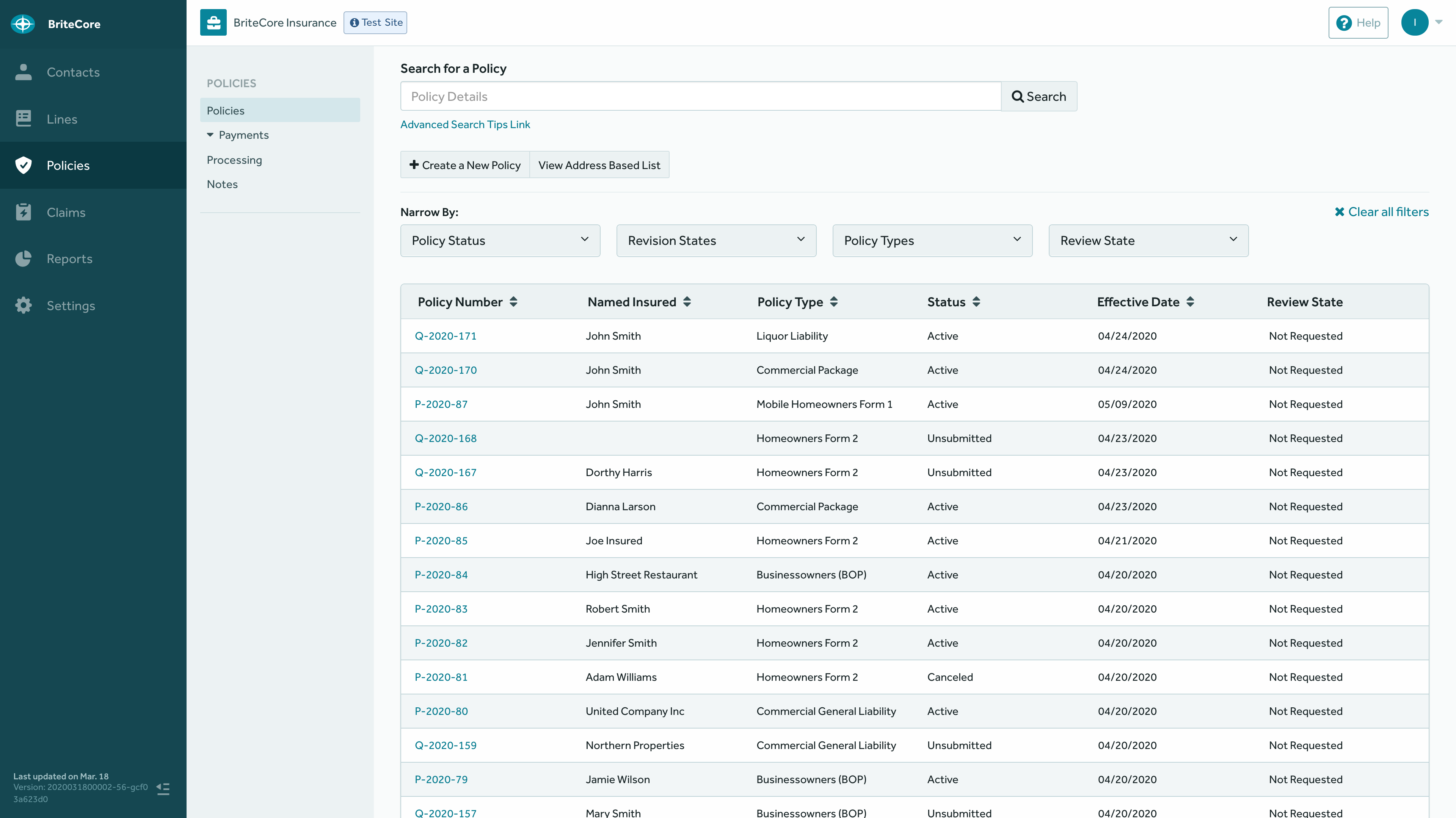Click Create a New Policy

coord(464,165)
